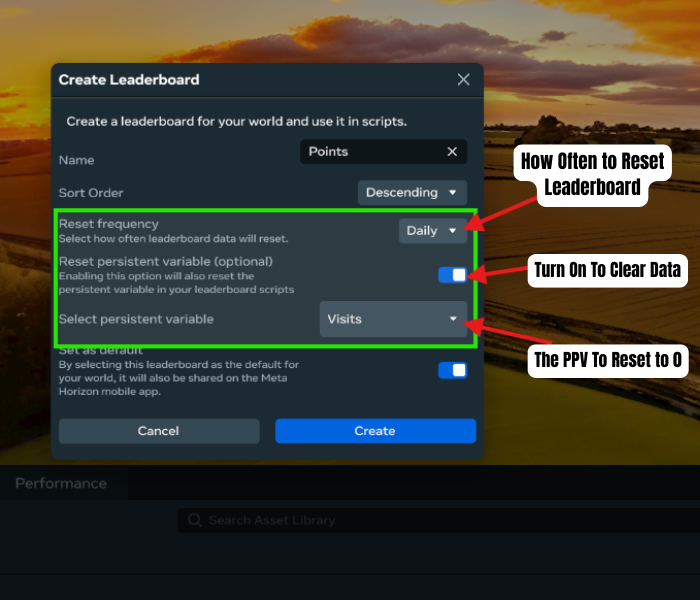
Task: Open the Sort Order Descending dropdown
Action: pyautogui.click(x=412, y=192)
